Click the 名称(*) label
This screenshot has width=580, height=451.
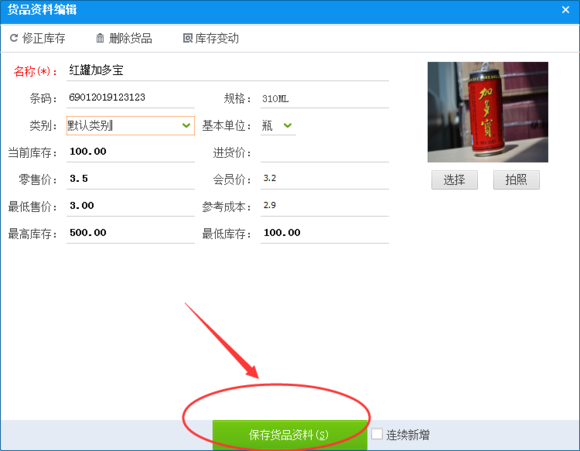pyautogui.click(x=35, y=71)
